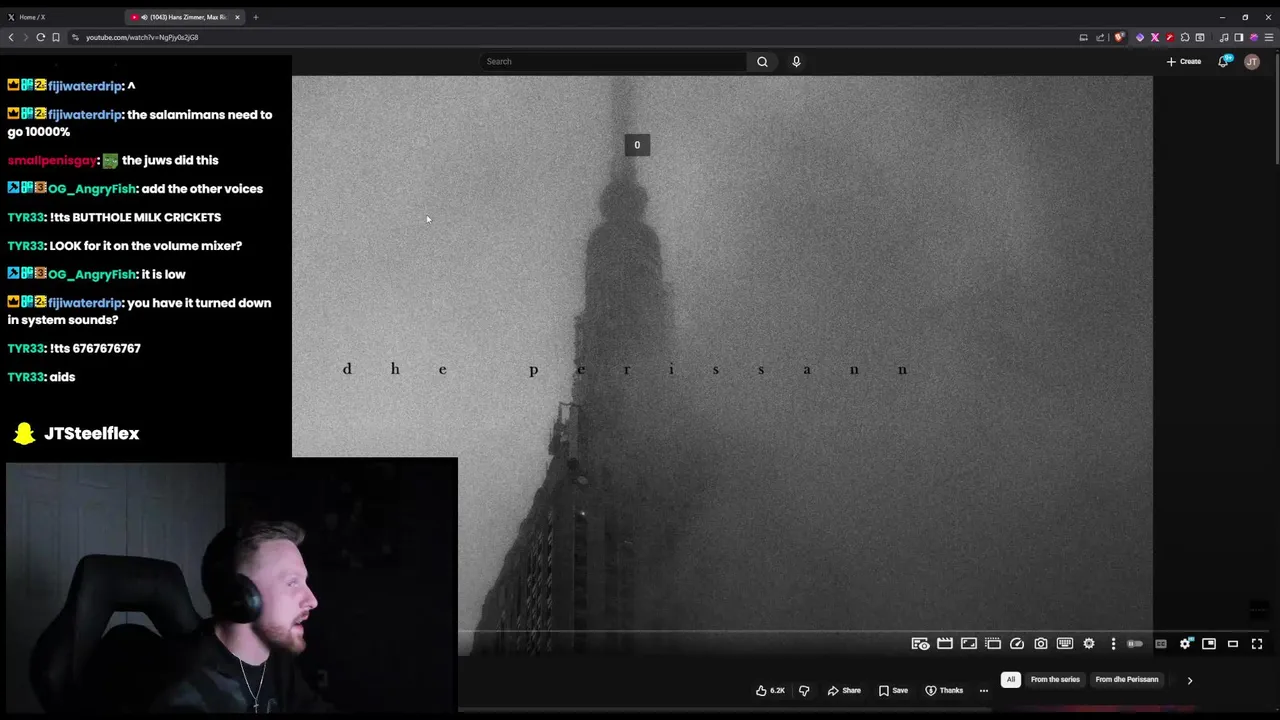1280x720 pixels.
Task: Open the clapperboard cinema mode icon
Action: click(x=945, y=644)
